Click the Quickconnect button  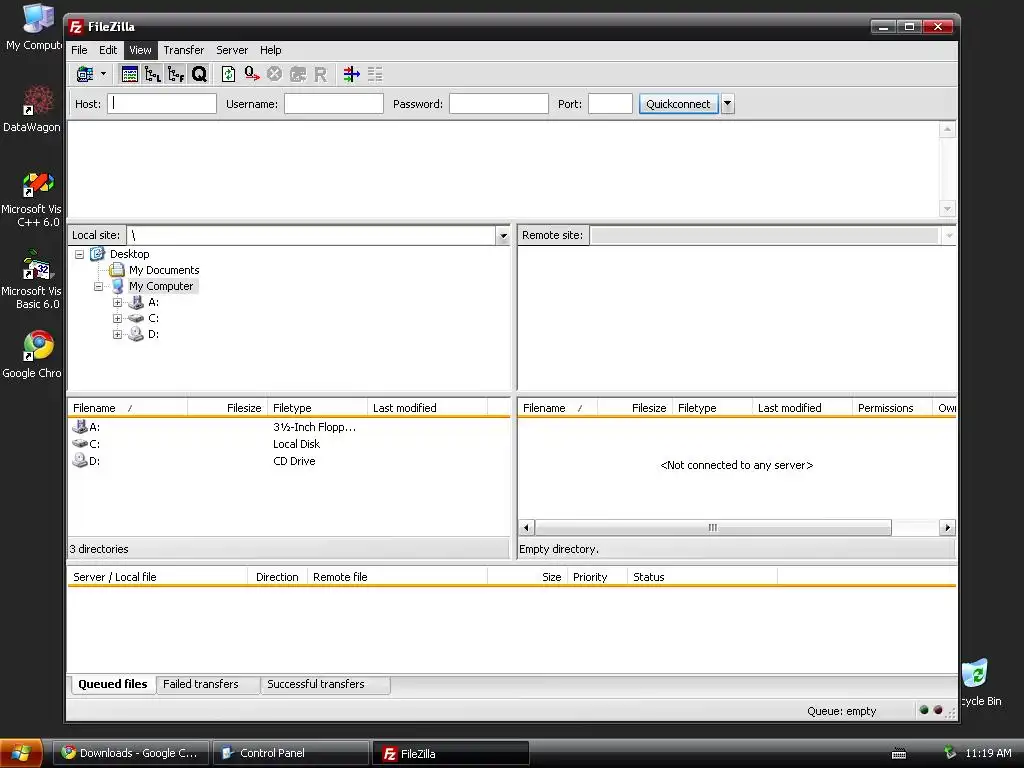tap(679, 104)
